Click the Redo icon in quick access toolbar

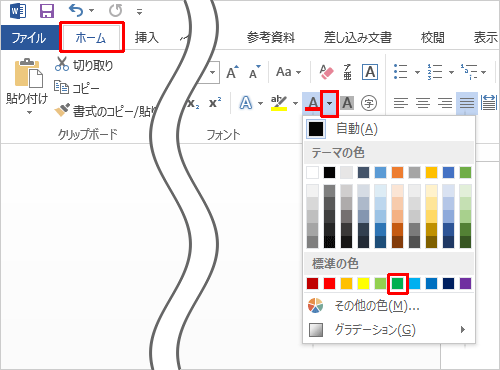tap(115, 11)
